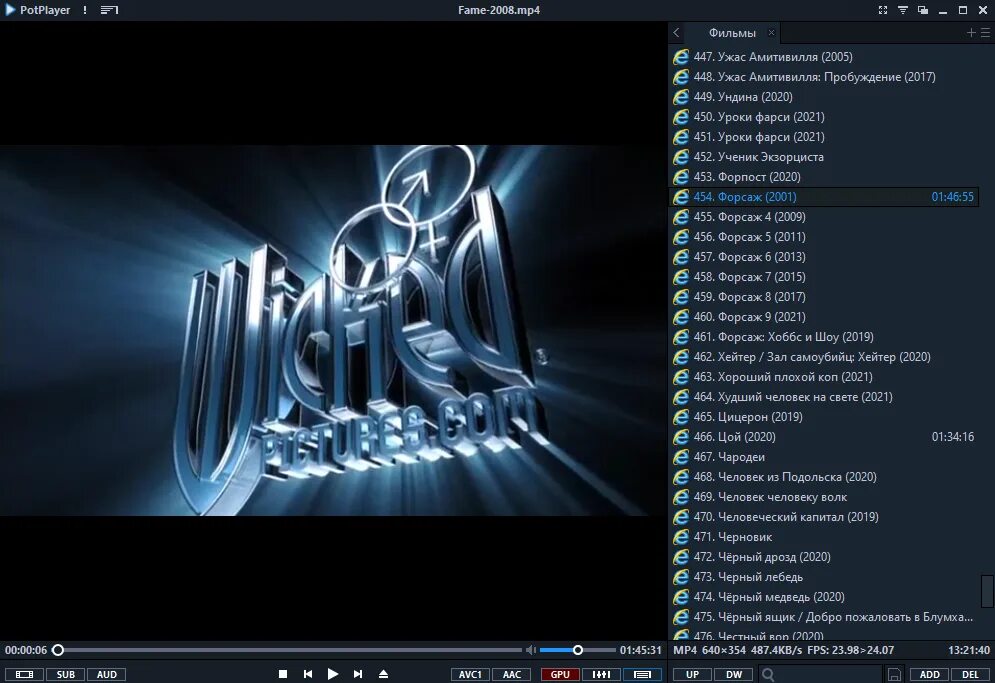Mute audio with the speaker icon
This screenshot has height=683, width=995.
[x=530, y=650]
